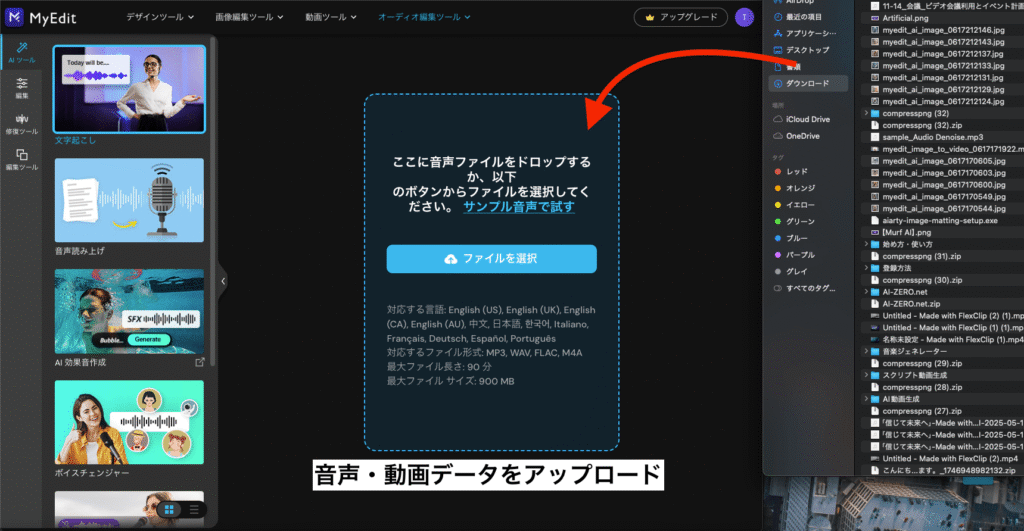1024x531 pixels.
Task: Open the 修復ツール sidebar section
Action: (x=22, y=124)
